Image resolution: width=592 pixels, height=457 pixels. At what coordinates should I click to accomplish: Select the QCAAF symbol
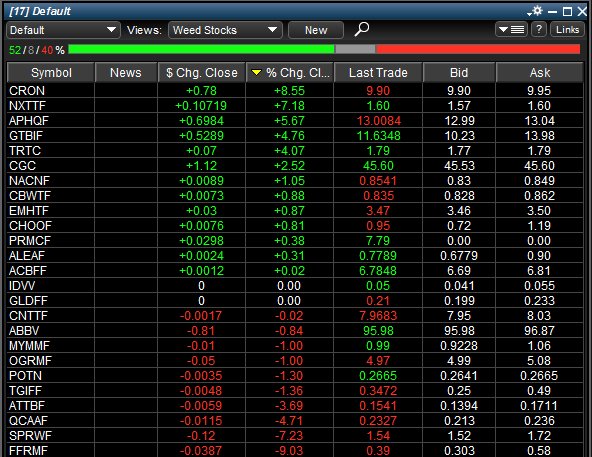click(x=28, y=421)
